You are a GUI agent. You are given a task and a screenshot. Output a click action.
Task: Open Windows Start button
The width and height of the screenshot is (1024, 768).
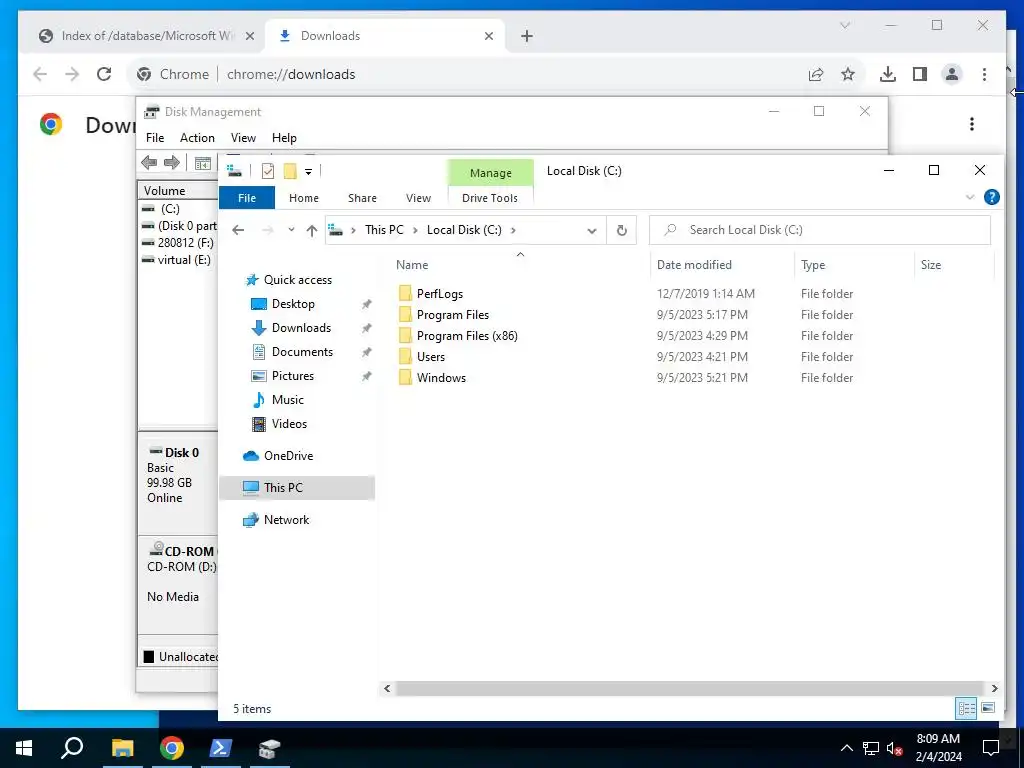(x=24, y=748)
